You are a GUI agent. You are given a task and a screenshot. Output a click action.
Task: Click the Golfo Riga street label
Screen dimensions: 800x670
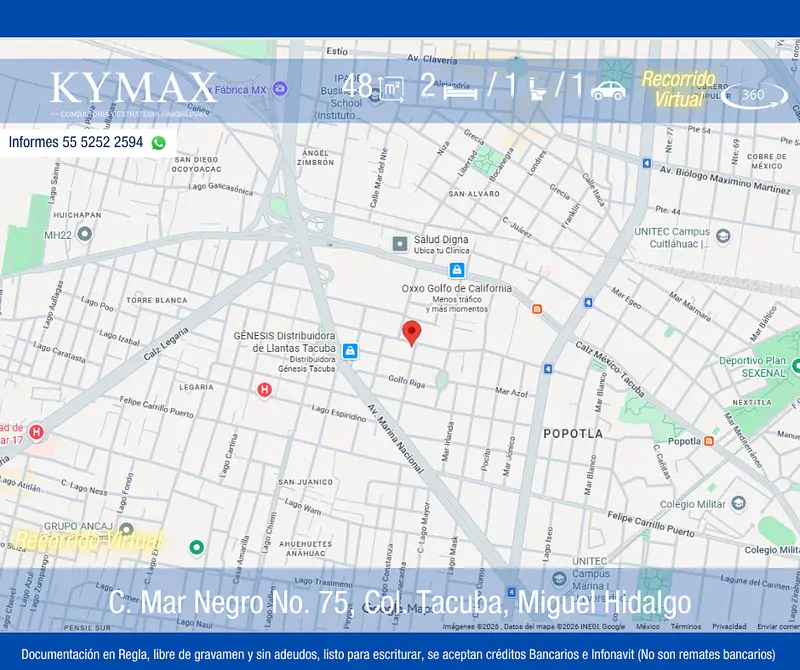click(407, 381)
